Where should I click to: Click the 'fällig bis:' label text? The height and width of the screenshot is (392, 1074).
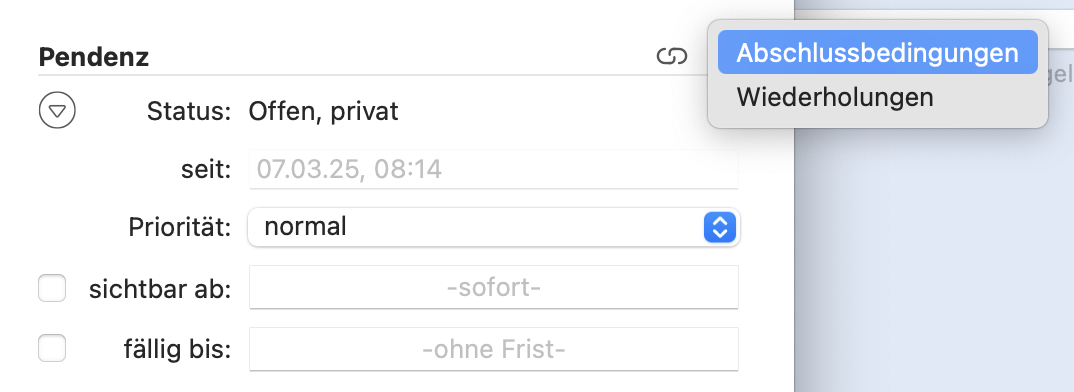[x=177, y=350]
